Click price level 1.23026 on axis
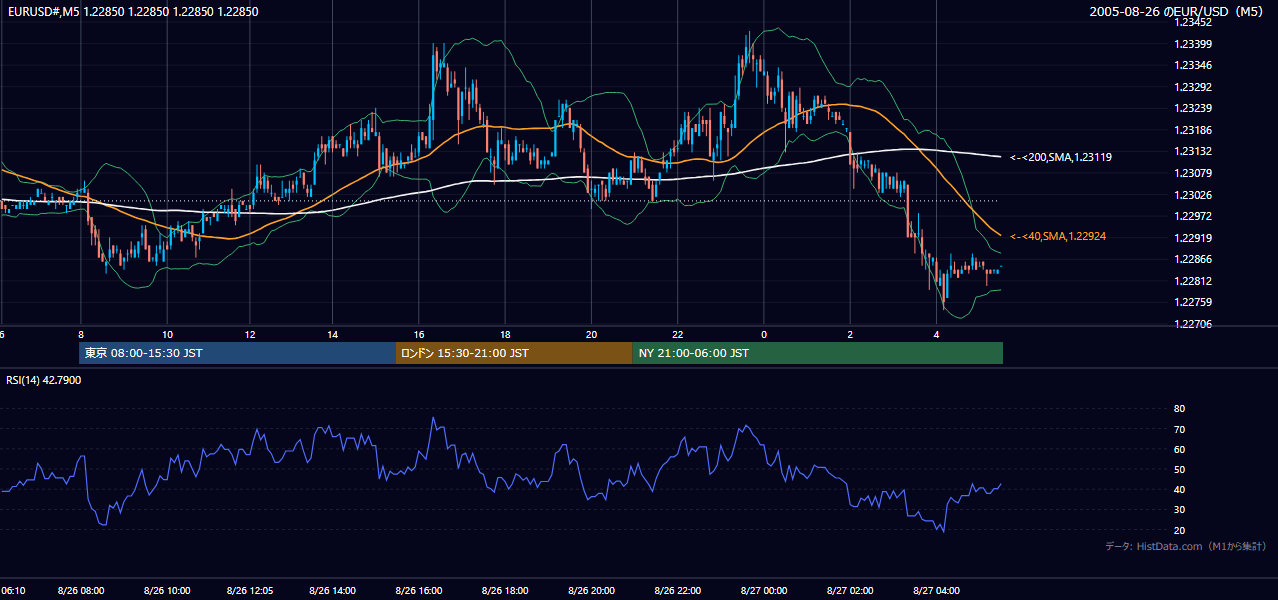This screenshot has height=600, width=1278. pos(1191,195)
